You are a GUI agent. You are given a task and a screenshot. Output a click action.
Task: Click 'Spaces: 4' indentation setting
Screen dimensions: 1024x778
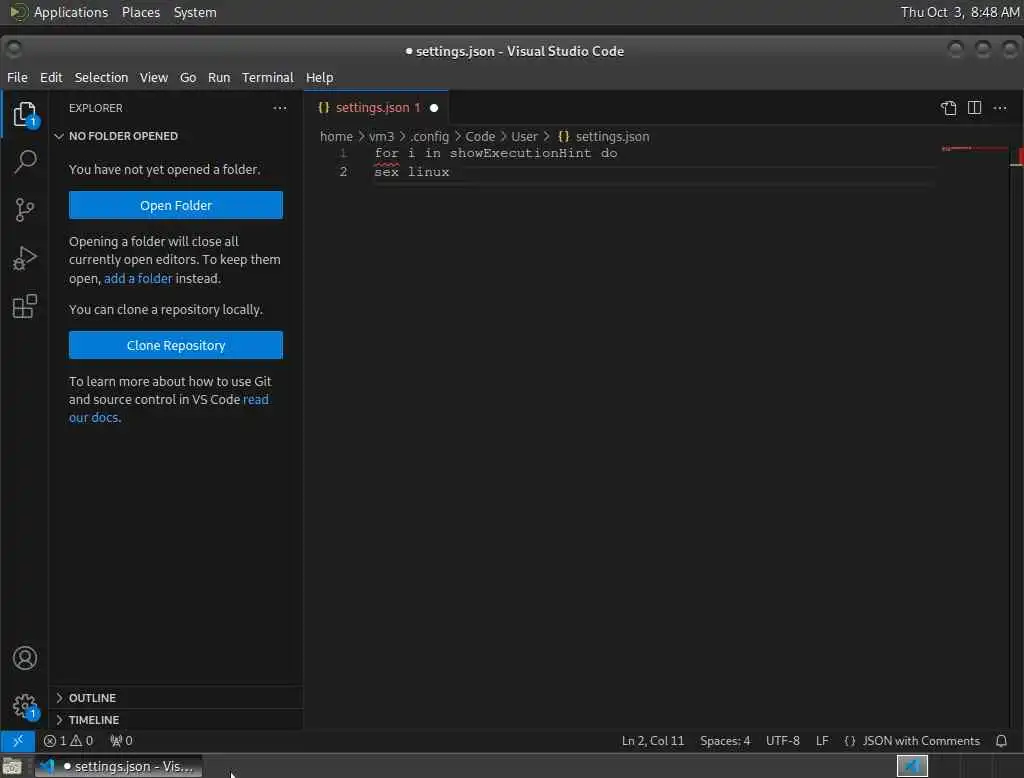pos(725,741)
